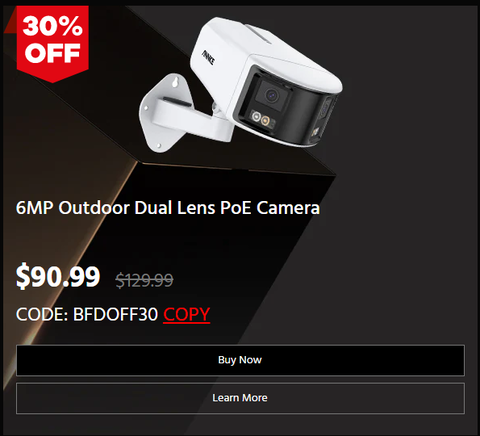This screenshot has height=436, width=480.
Task: Click the 30% text in the badge
Action: 53,26
